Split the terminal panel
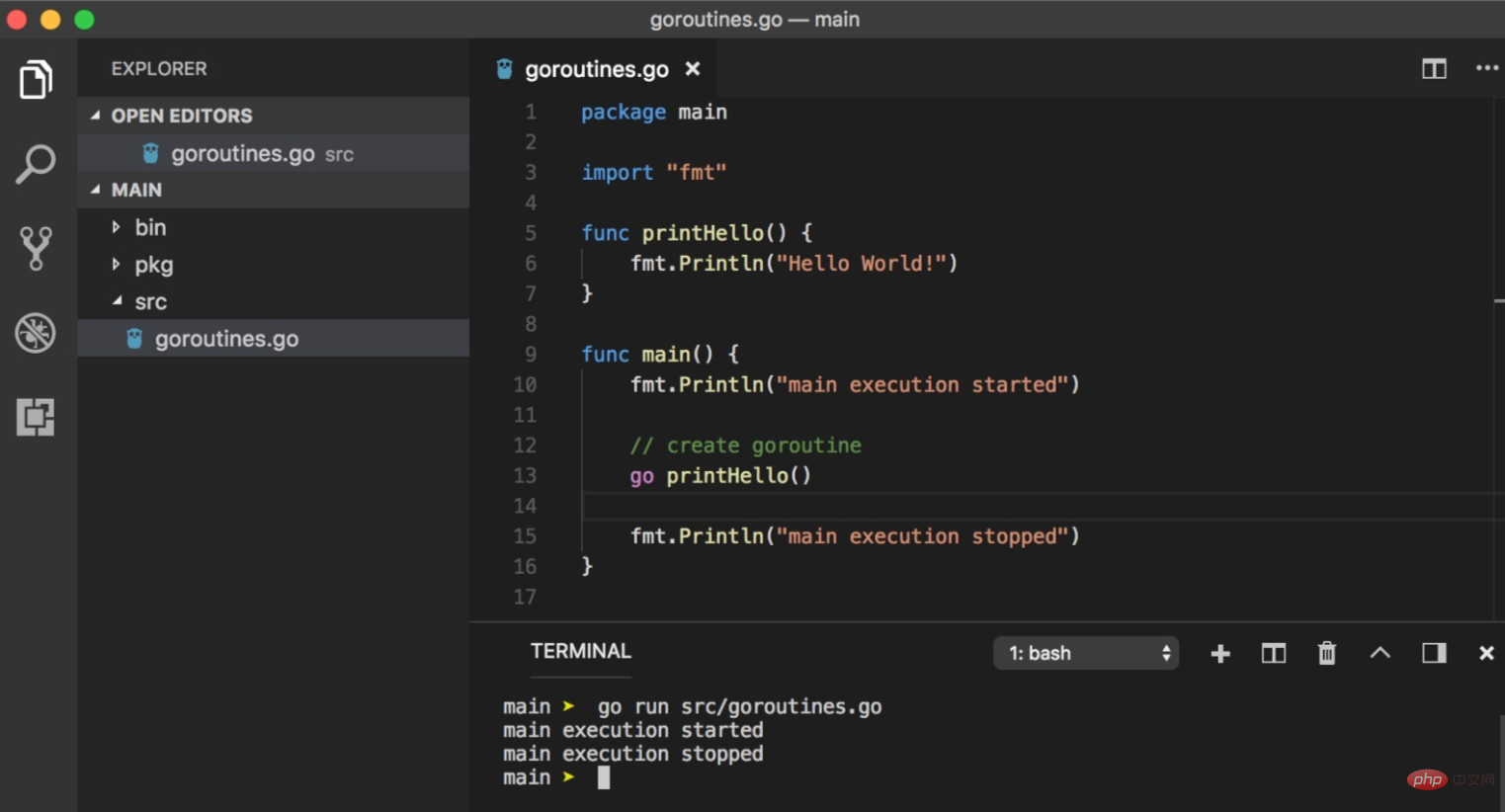Screen dimensions: 1505x812 (x=1273, y=653)
